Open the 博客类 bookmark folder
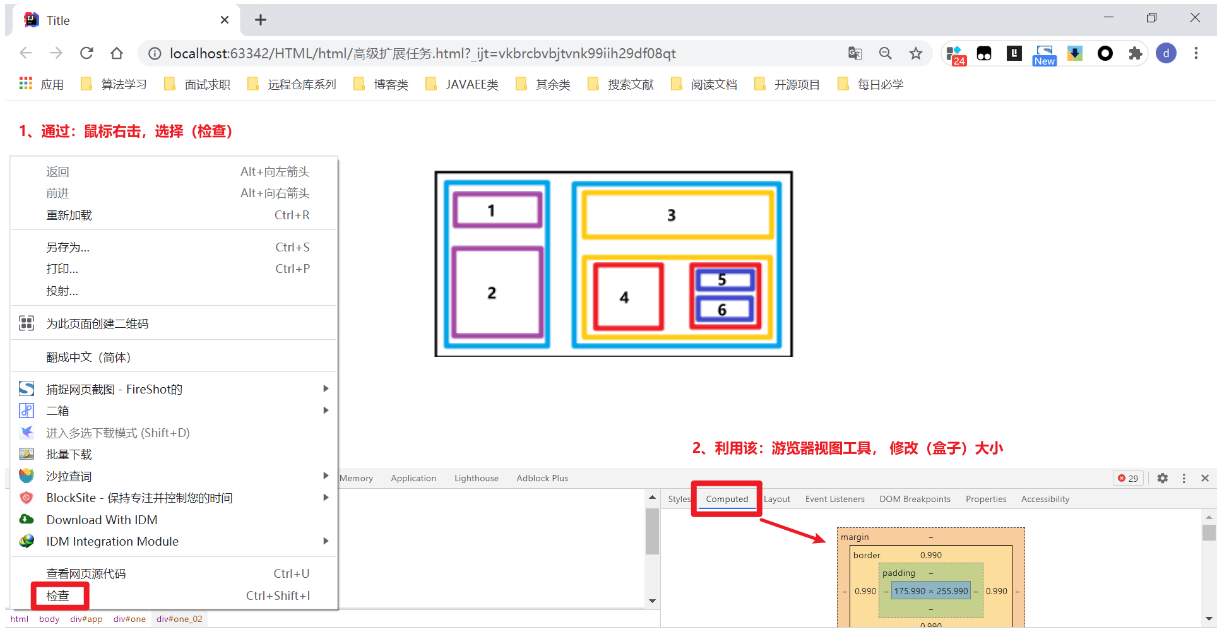 tap(380, 84)
